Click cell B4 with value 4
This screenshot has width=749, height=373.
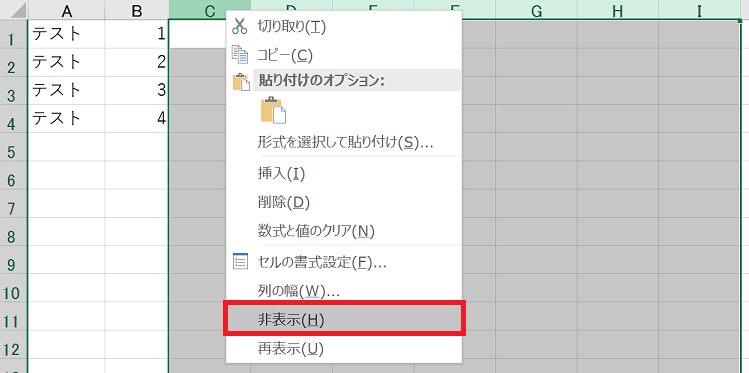click(137, 119)
